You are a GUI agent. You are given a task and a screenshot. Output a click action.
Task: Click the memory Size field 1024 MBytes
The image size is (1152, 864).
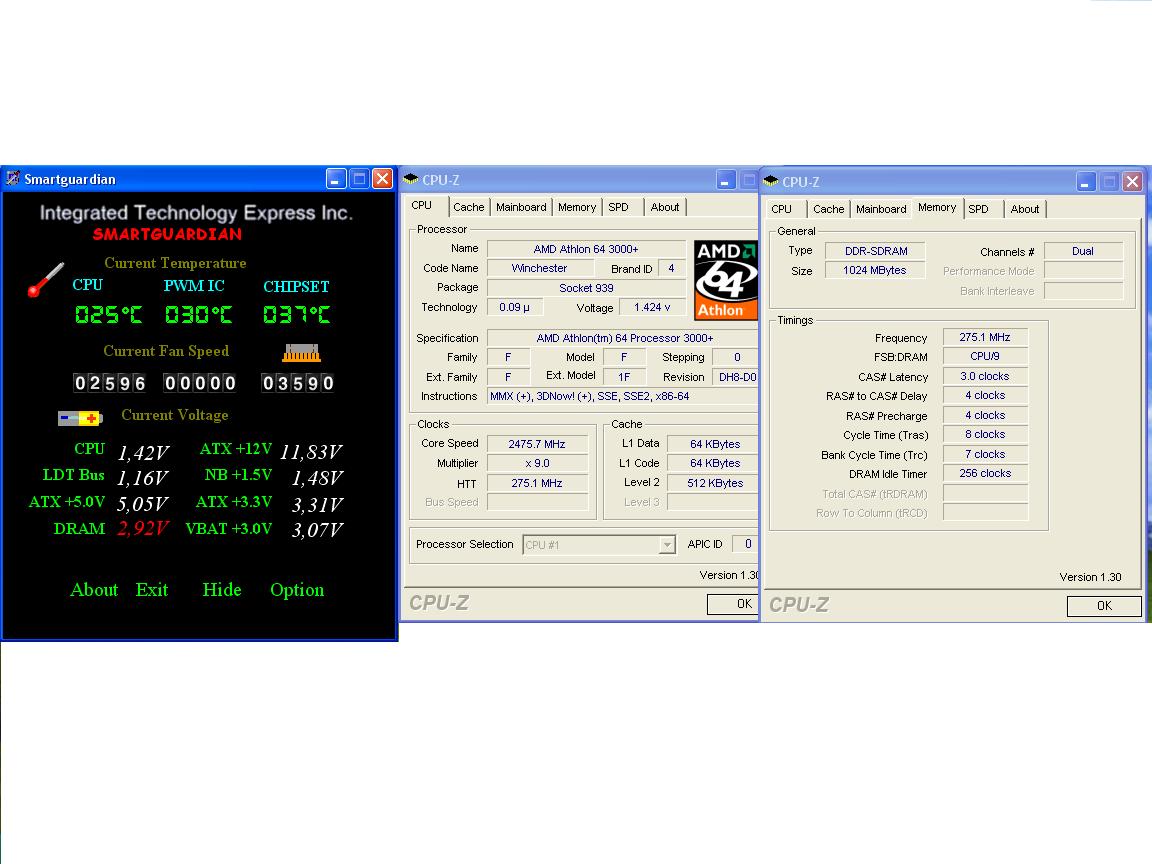[875, 270]
